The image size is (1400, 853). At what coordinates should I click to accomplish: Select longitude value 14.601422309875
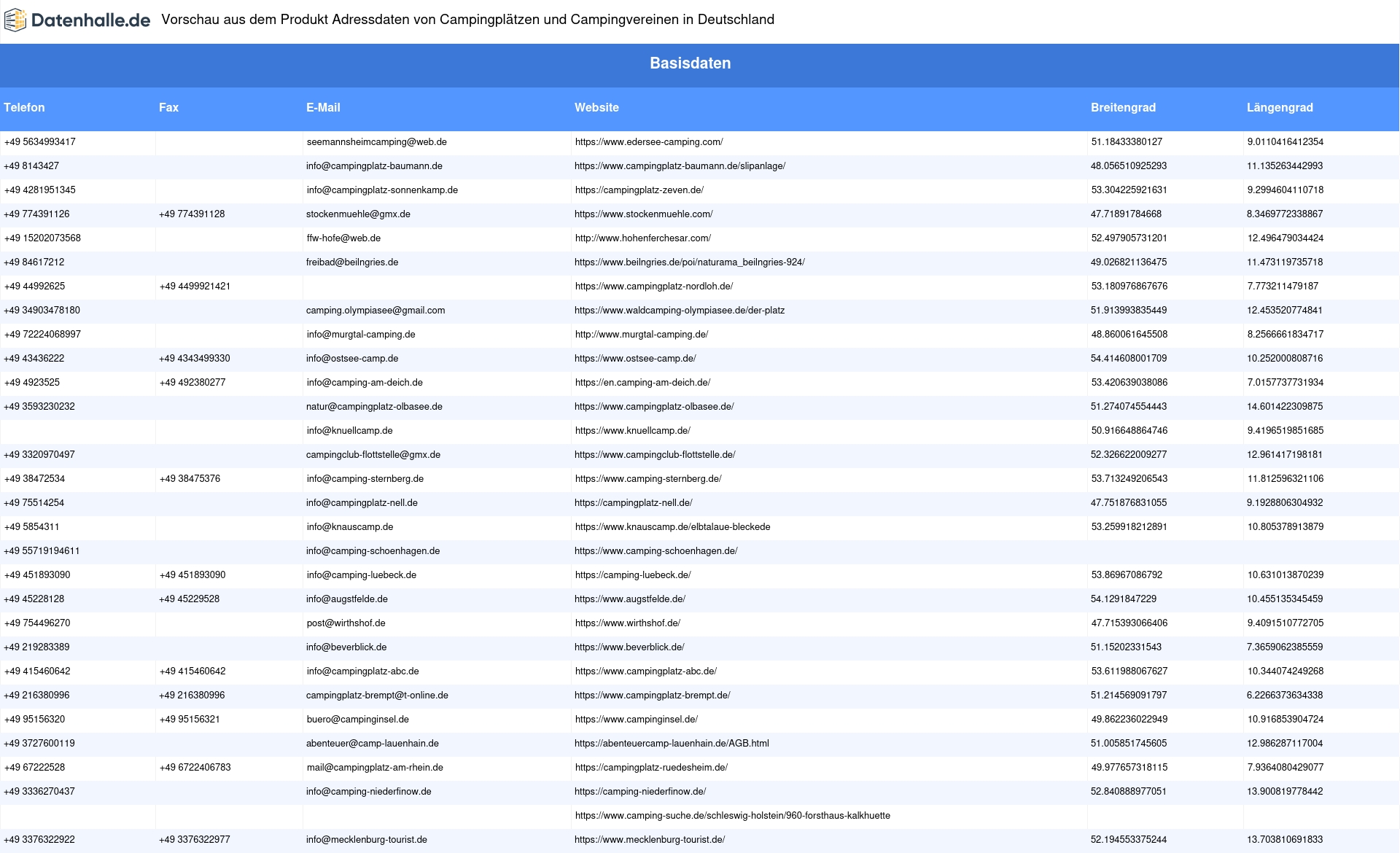pyautogui.click(x=1285, y=407)
